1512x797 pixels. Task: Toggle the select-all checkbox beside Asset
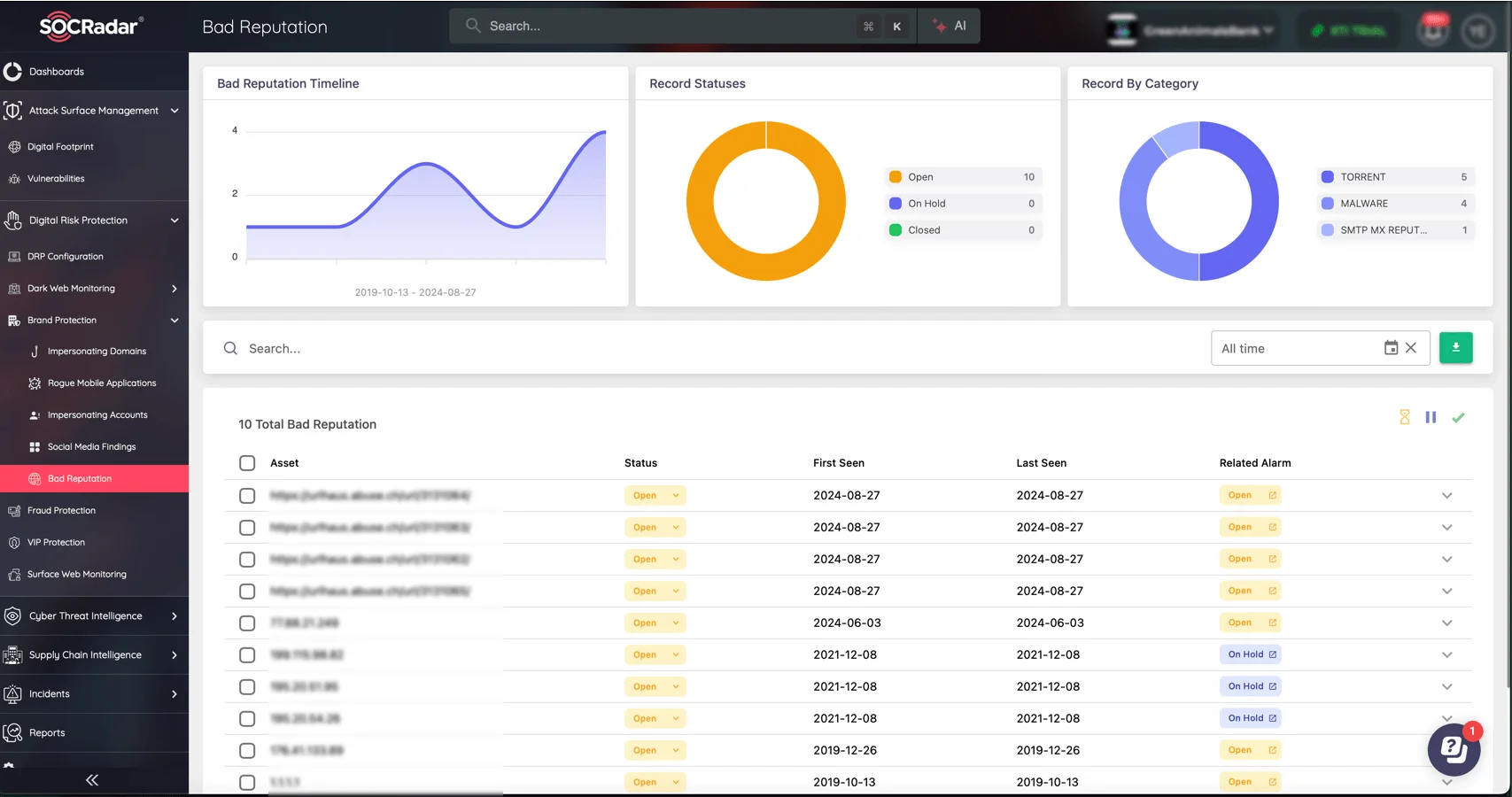click(x=247, y=463)
